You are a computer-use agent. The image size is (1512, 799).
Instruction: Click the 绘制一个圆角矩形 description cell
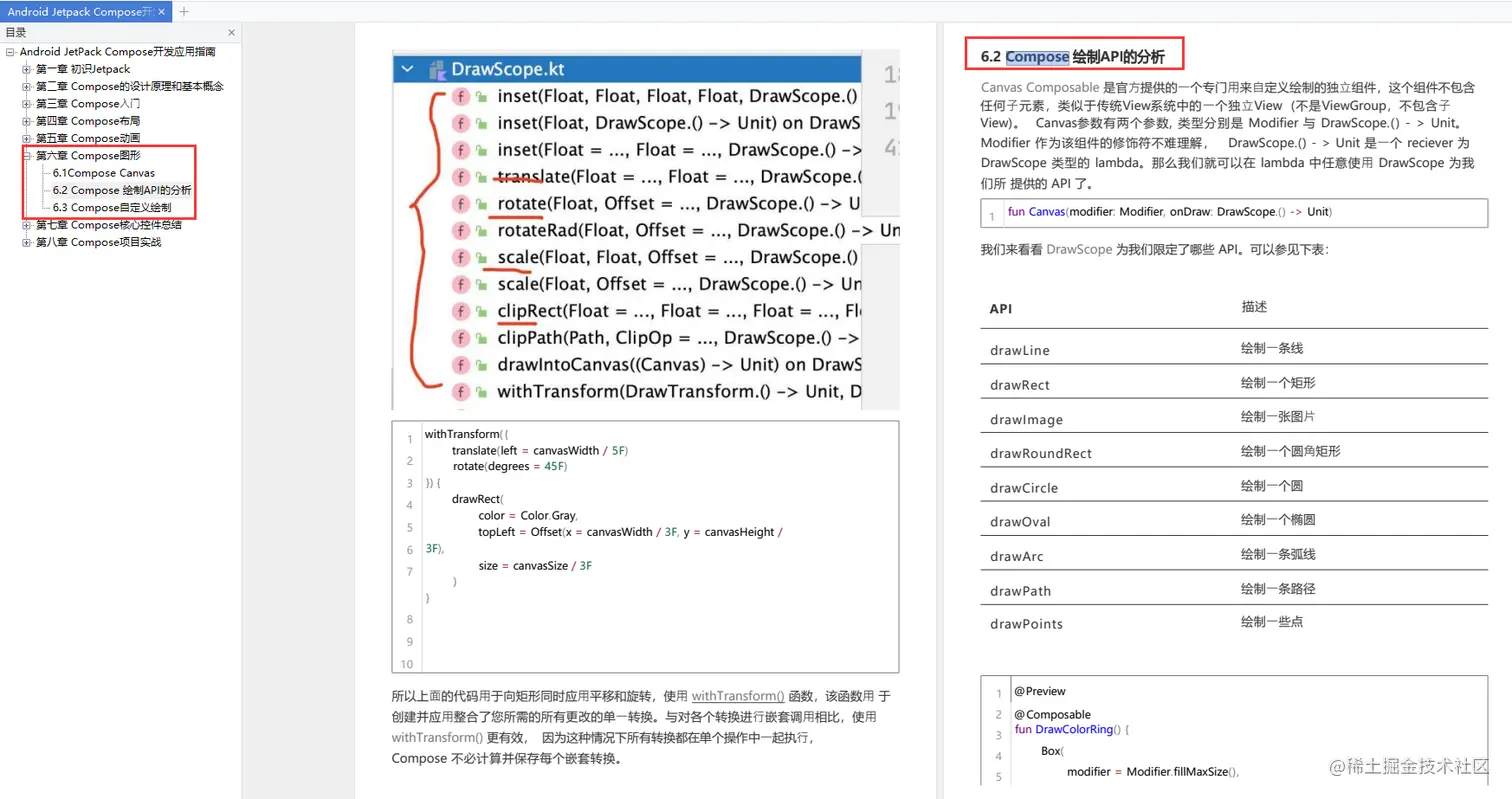coord(1290,451)
